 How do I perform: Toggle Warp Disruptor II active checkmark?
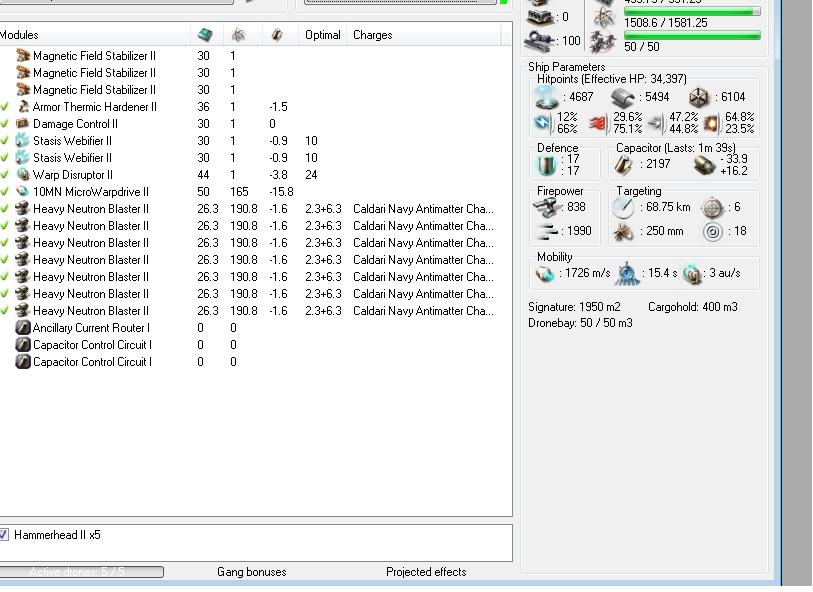click(5, 175)
